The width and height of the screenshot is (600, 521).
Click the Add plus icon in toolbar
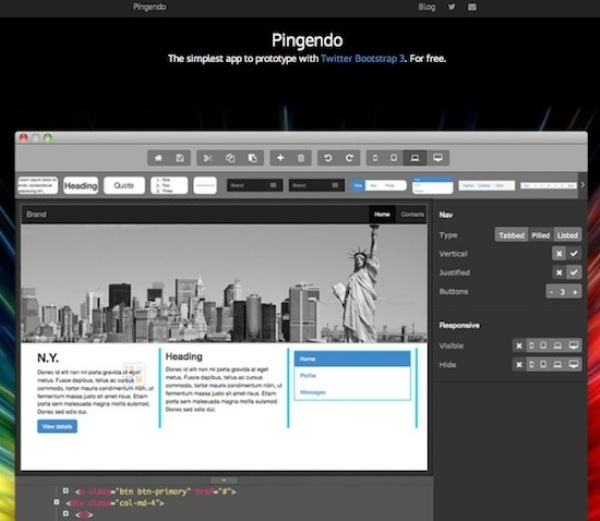pos(279,158)
